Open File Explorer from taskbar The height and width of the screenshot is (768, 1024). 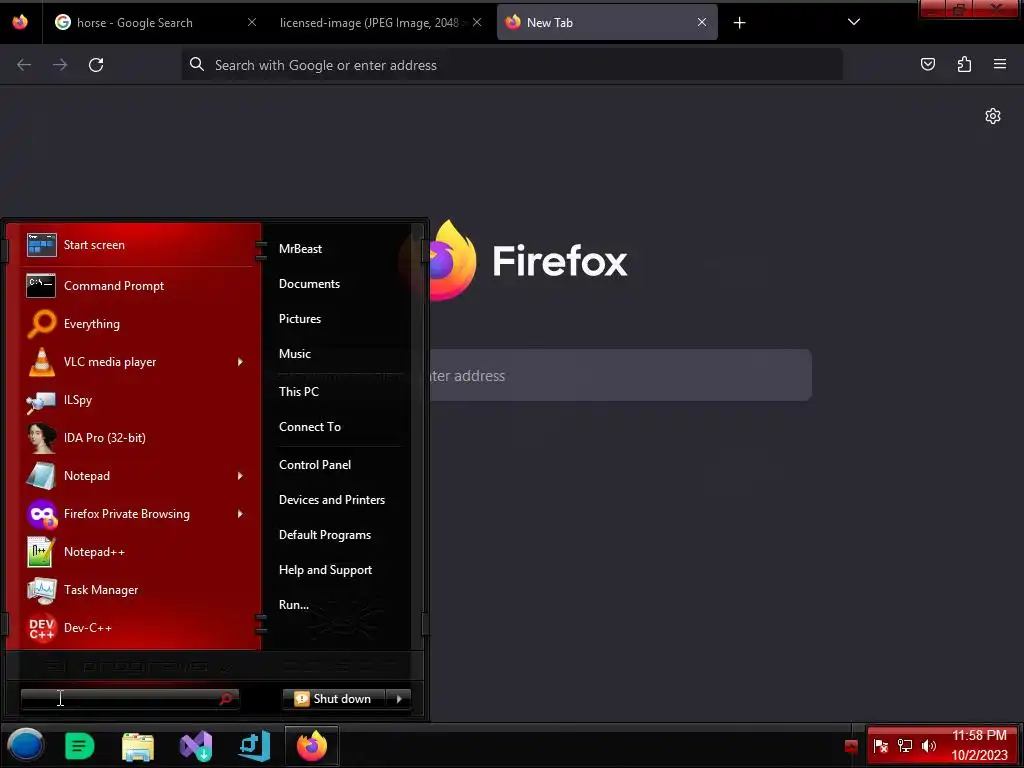click(138, 746)
